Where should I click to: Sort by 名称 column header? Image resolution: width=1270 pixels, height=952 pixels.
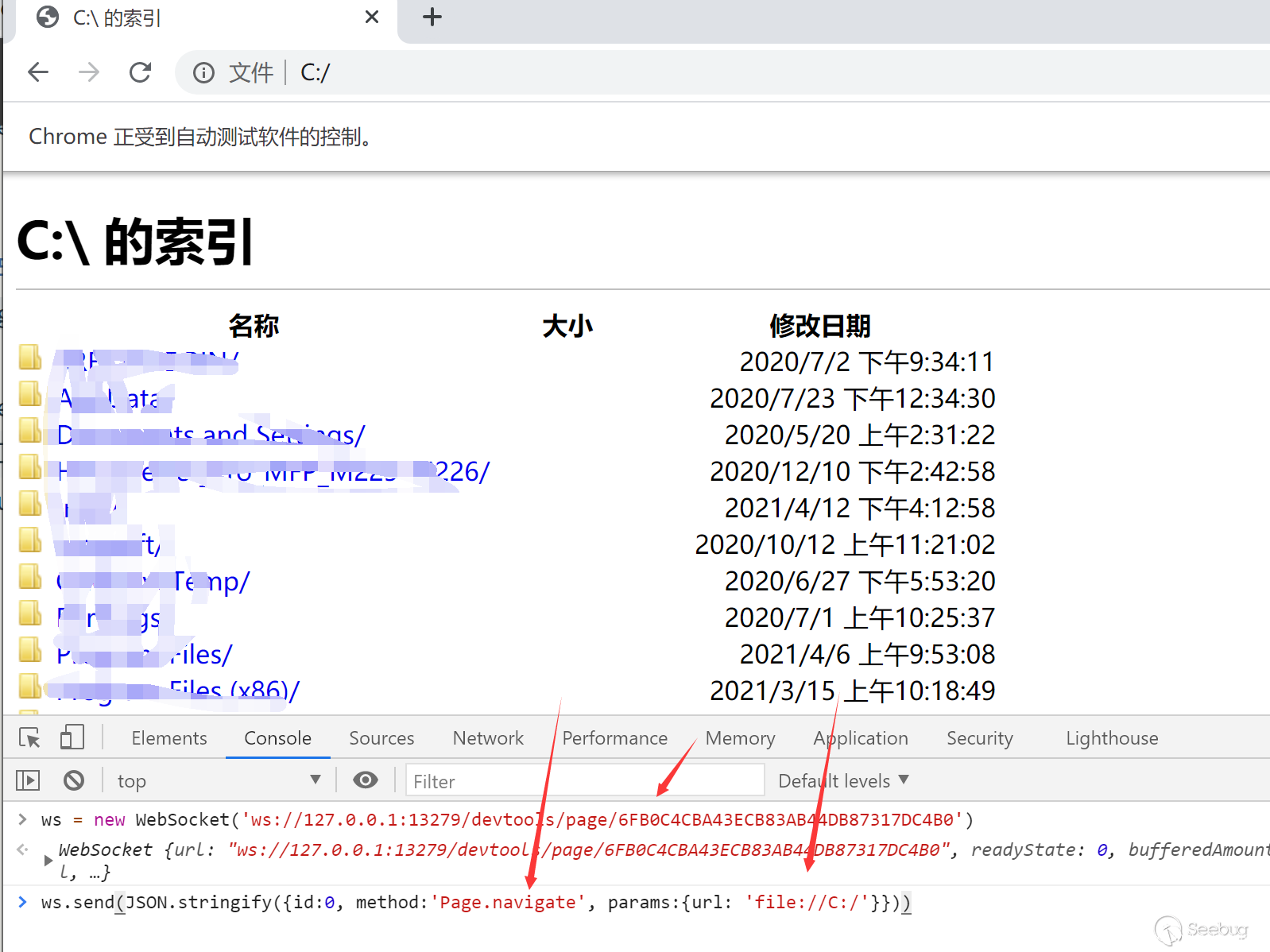pyautogui.click(x=254, y=326)
